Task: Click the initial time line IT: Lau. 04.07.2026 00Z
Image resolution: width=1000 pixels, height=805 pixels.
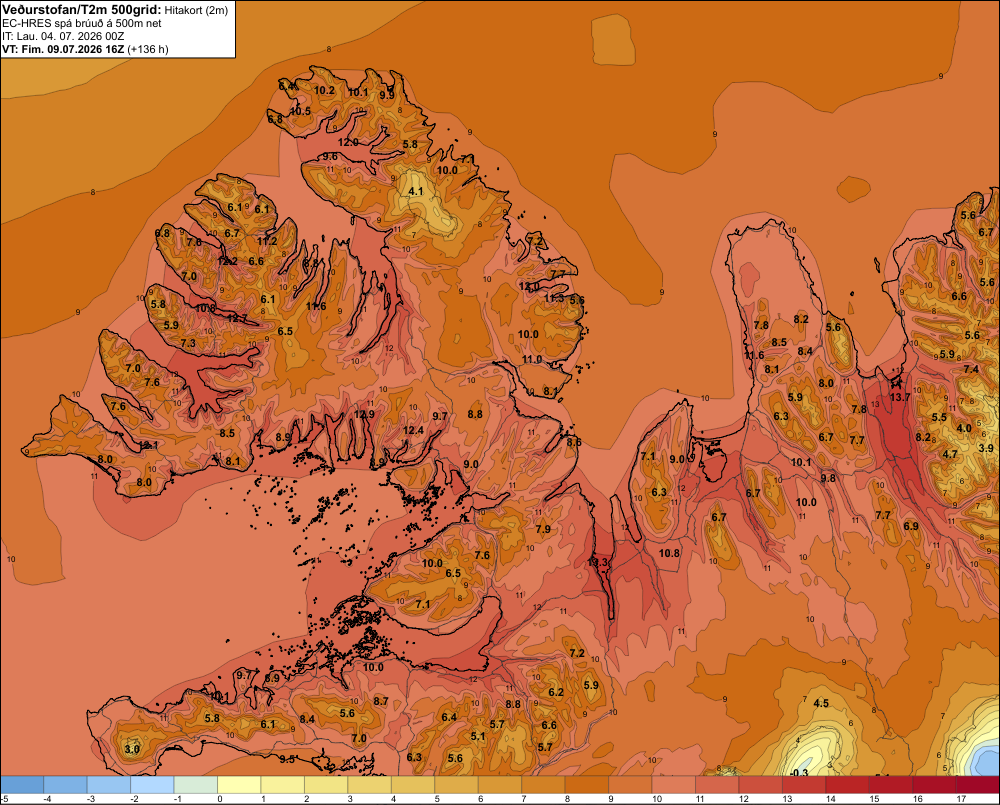Action: [63, 36]
